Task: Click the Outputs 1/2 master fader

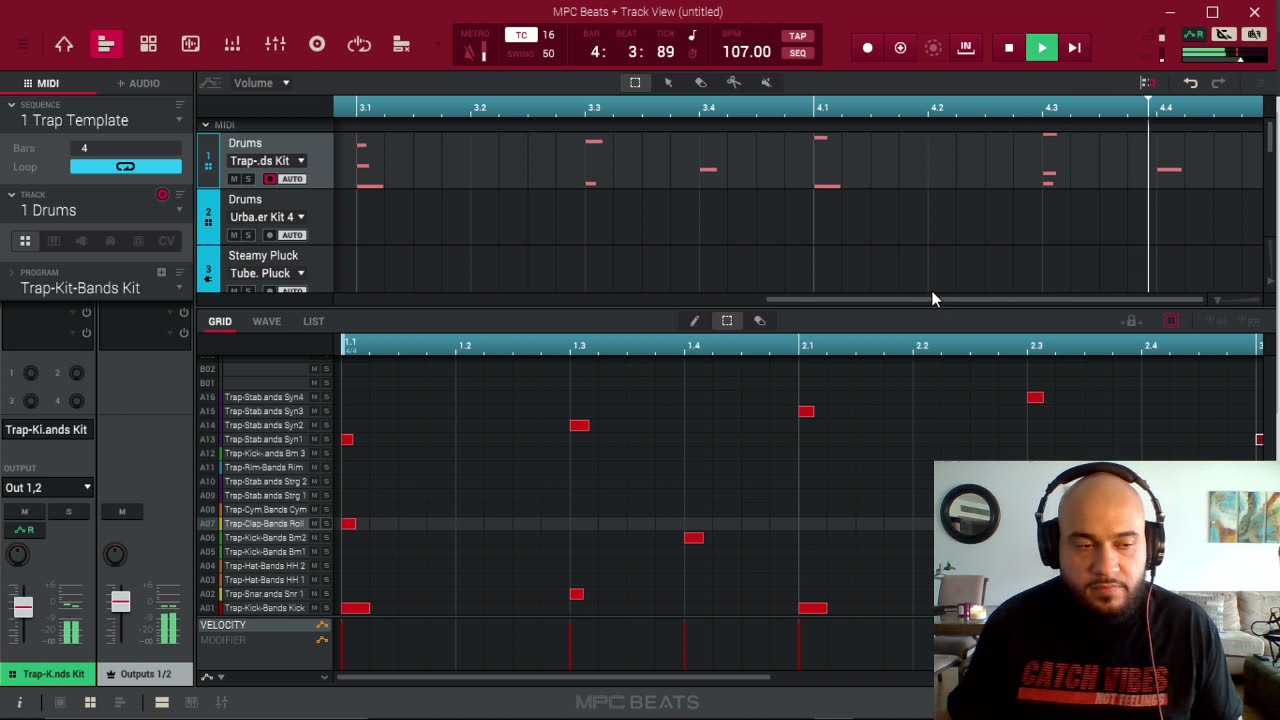Action: [120, 601]
